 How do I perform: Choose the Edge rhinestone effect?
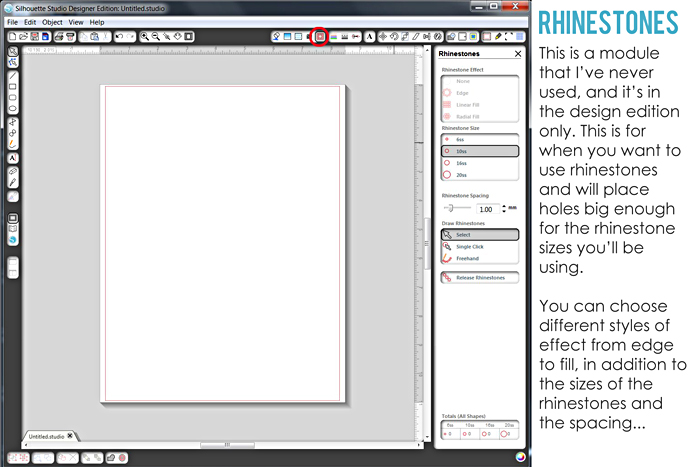tap(479, 93)
